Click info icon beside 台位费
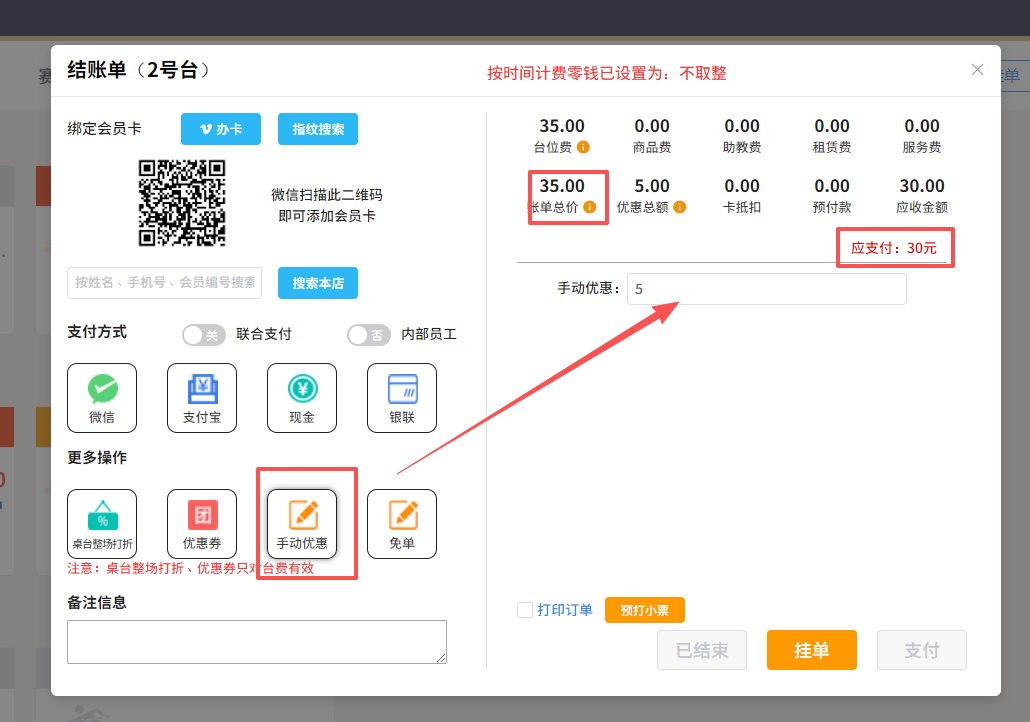Image resolution: width=1030 pixels, height=722 pixels. point(583,148)
